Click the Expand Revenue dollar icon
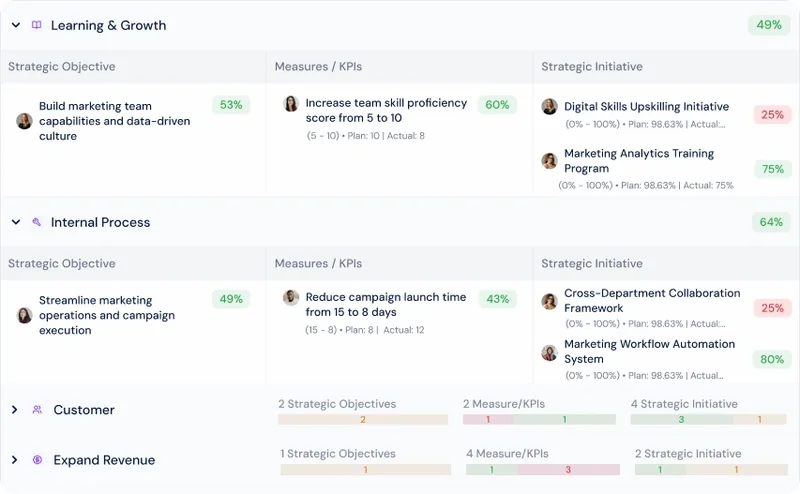 pyautogui.click(x=37, y=459)
